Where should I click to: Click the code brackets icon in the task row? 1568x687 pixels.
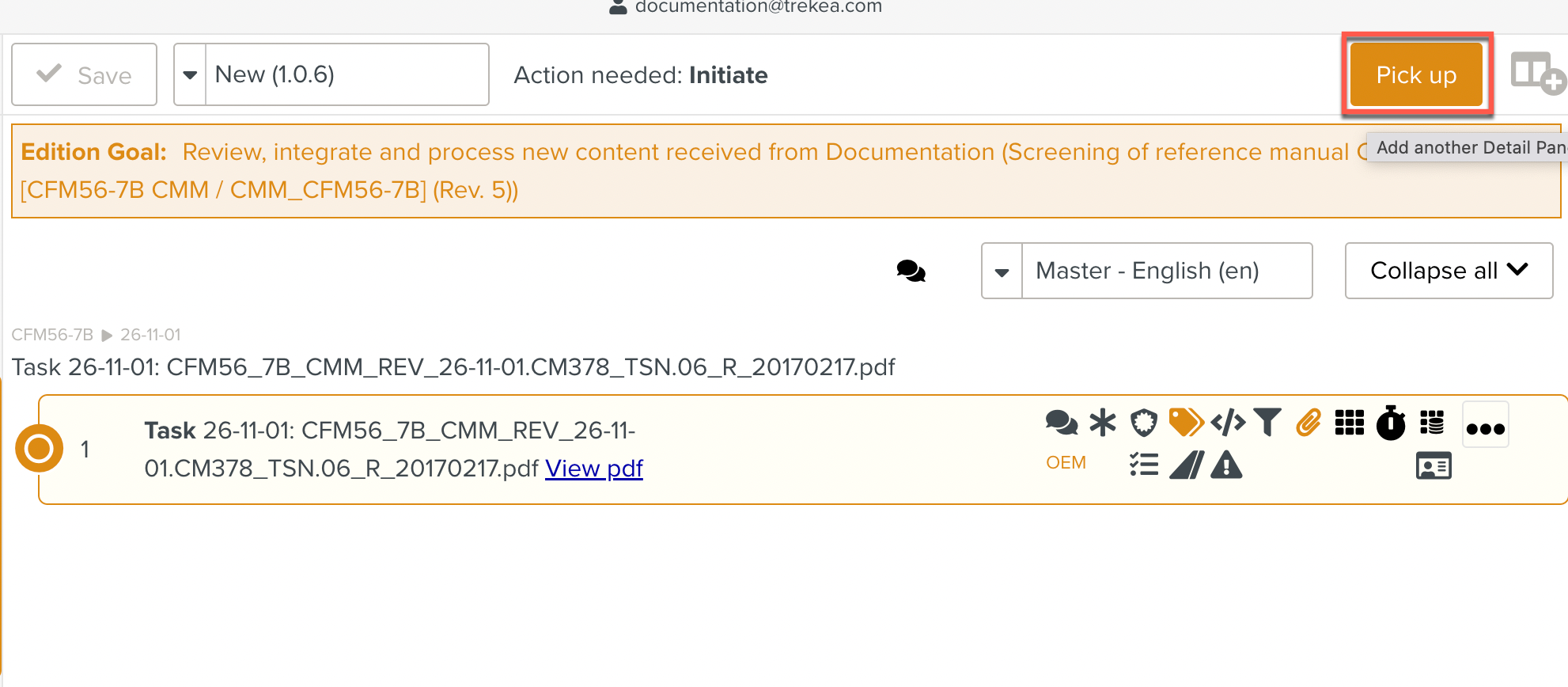coord(1228,423)
